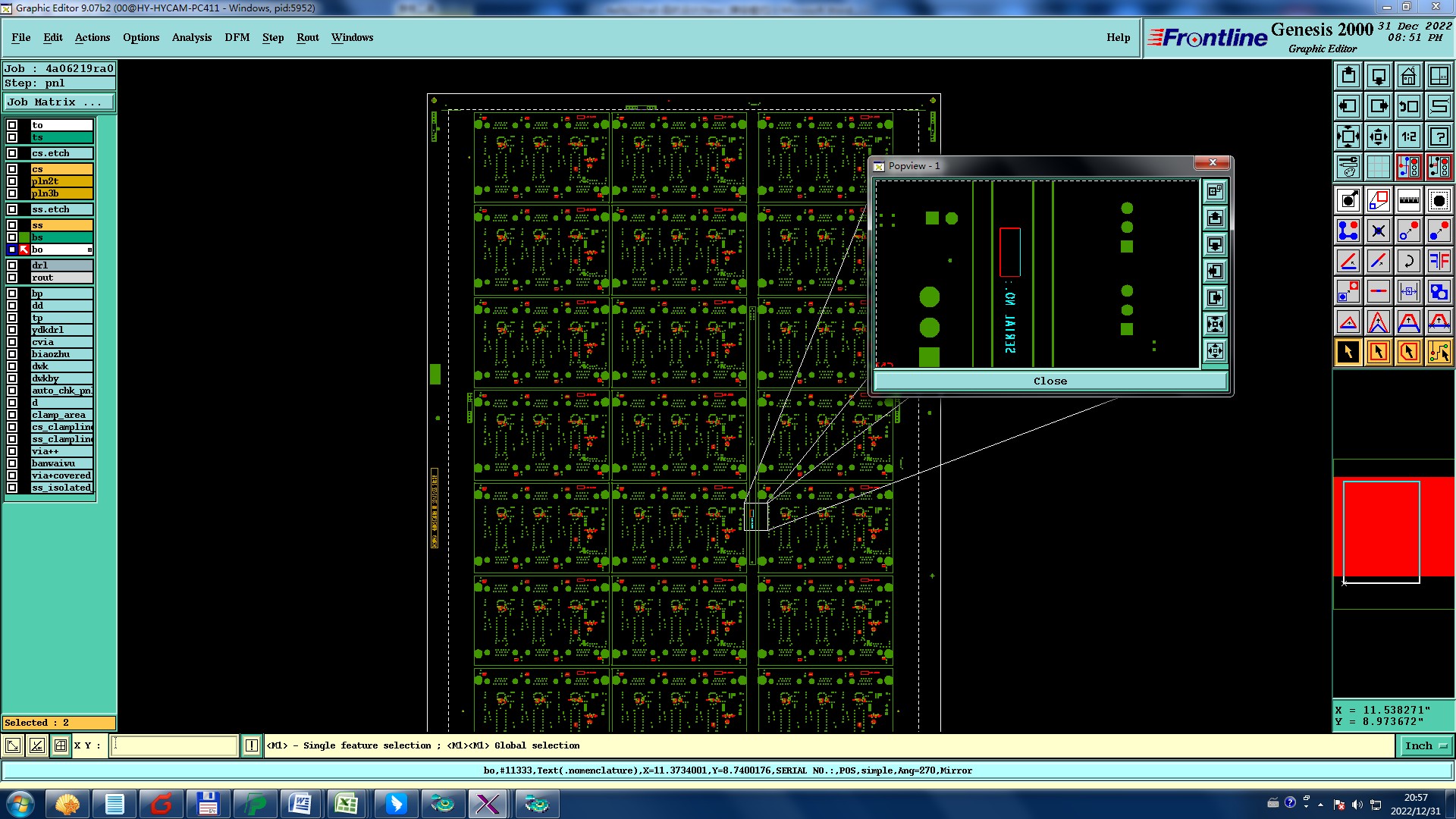Screen dimensions: 1456x819
Task: Click the Help menu button
Action: point(1117,37)
